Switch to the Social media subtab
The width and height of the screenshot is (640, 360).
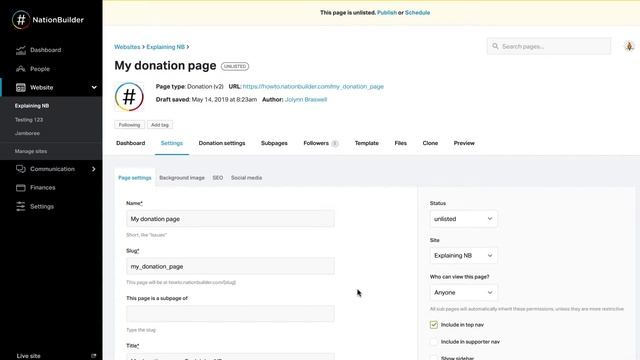(x=247, y=178)
